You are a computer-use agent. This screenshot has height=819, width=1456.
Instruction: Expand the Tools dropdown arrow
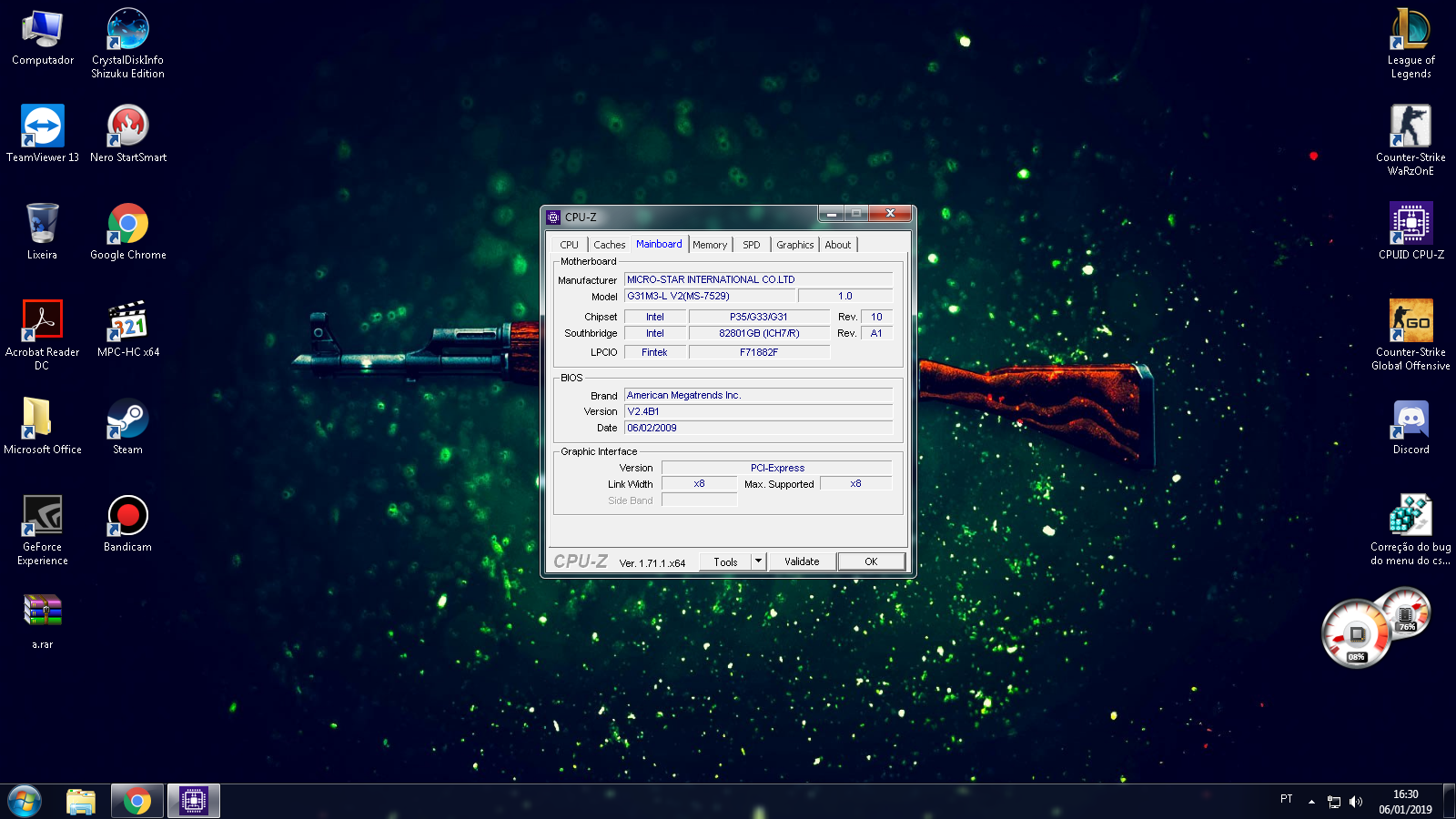click(x=759, y=561)
